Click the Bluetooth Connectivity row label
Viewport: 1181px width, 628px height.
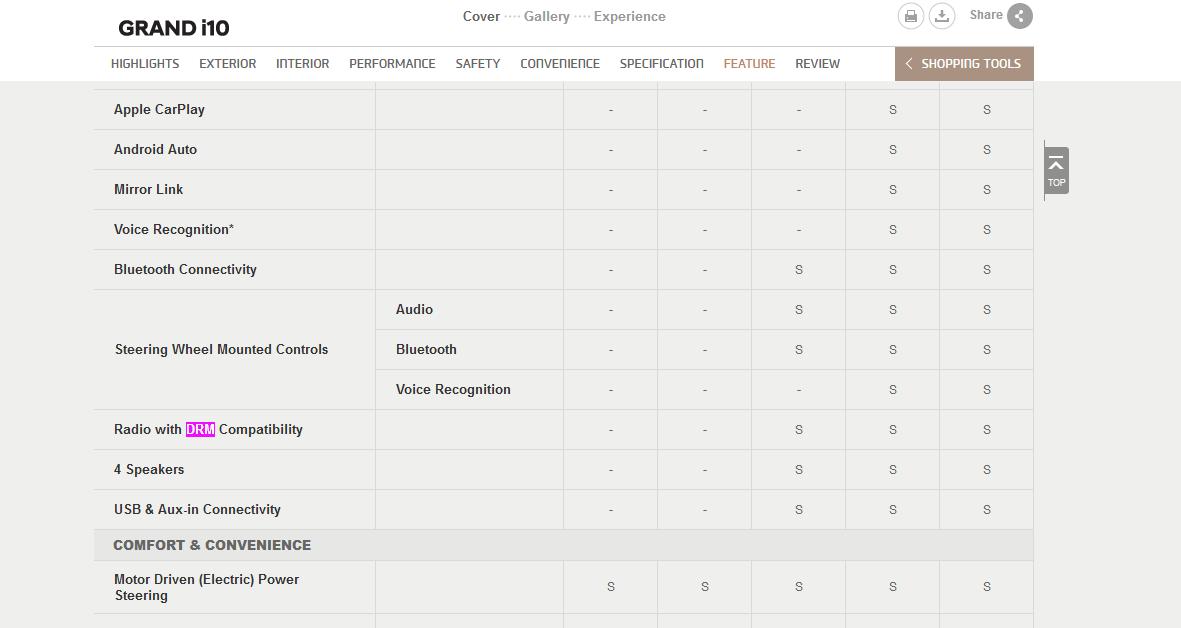(185, 270)
